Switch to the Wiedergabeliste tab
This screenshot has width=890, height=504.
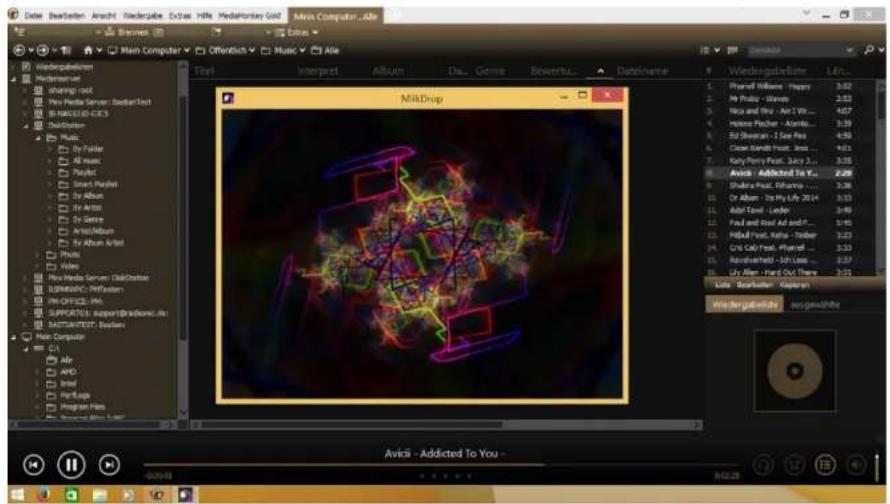[745, 305]
